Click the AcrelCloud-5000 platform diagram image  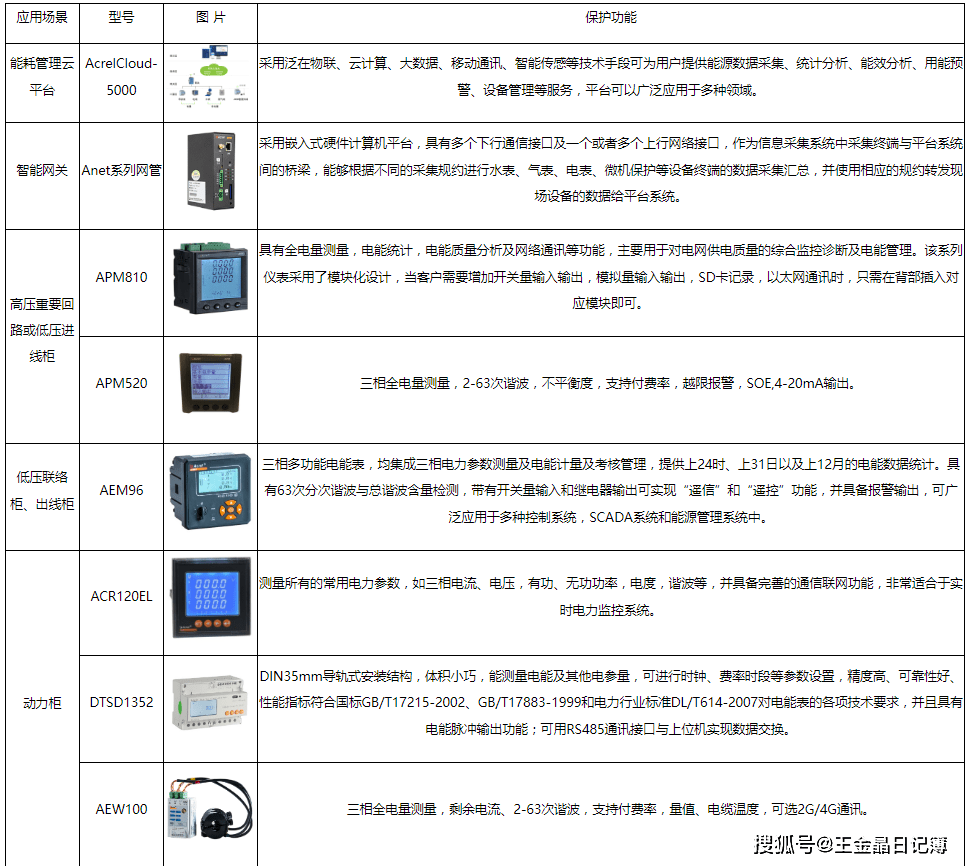pyautogui.click(x=208, y=77)
